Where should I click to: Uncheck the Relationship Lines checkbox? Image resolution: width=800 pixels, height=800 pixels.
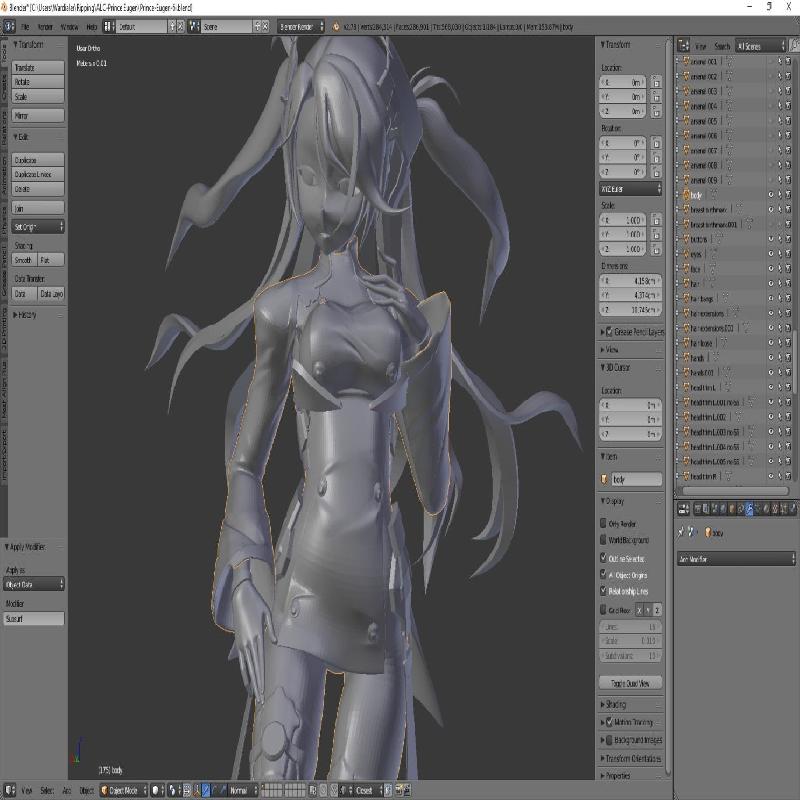(604, 591)
